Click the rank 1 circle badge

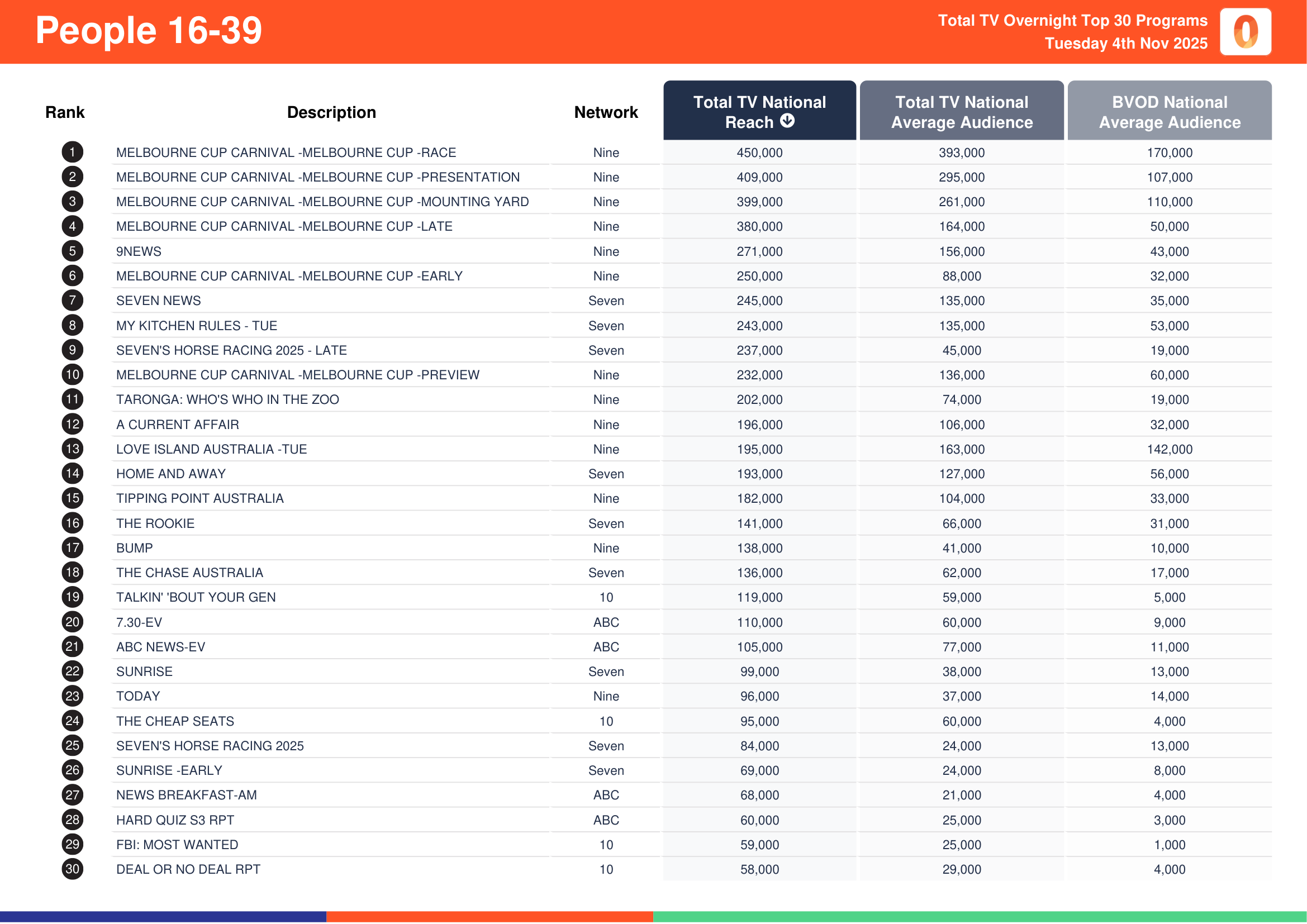coord(72,152)
